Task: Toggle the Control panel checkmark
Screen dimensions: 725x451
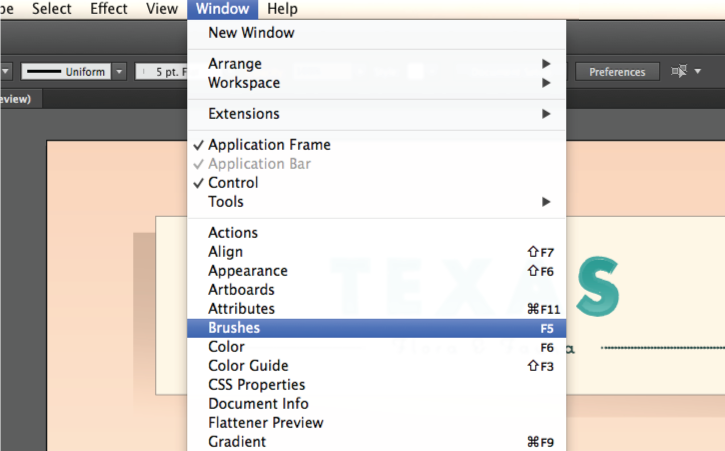Action: tap(376, 183)
